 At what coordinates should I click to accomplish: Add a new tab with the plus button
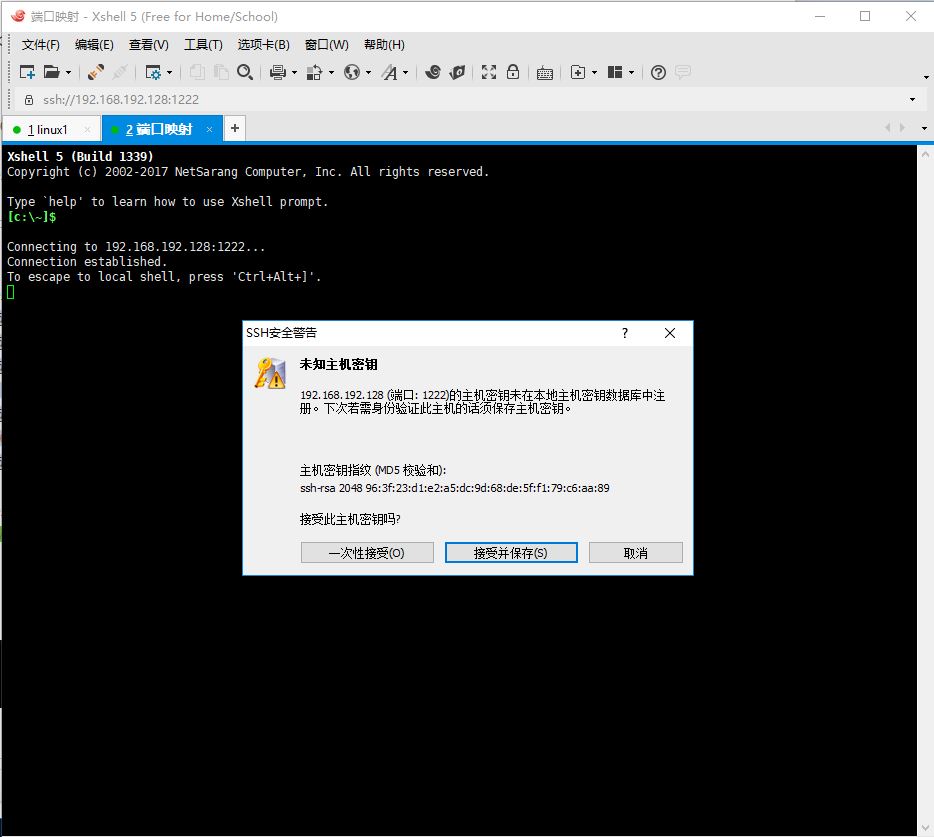coord(235,128)
